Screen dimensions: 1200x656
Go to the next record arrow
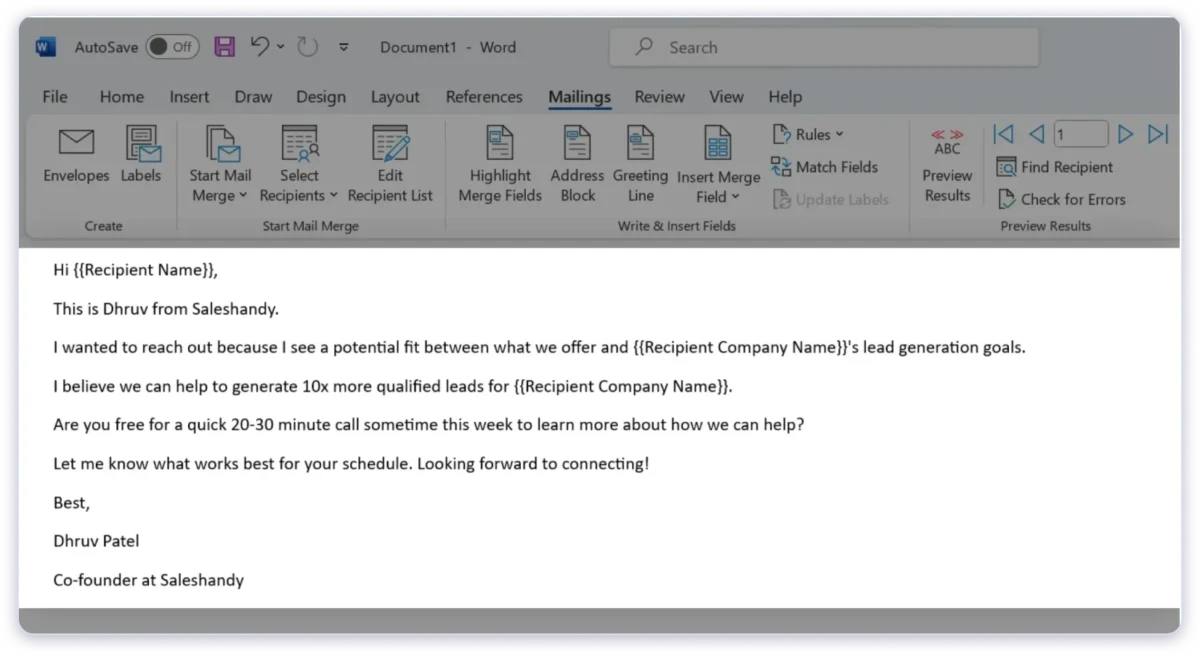(1126, 134)
